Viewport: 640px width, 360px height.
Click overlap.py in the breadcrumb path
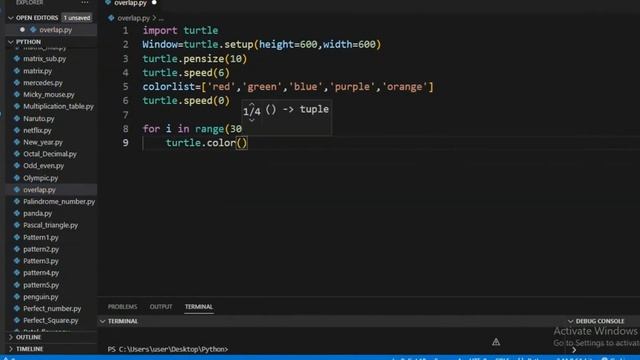pyautogui.click(x=133, y=18)
